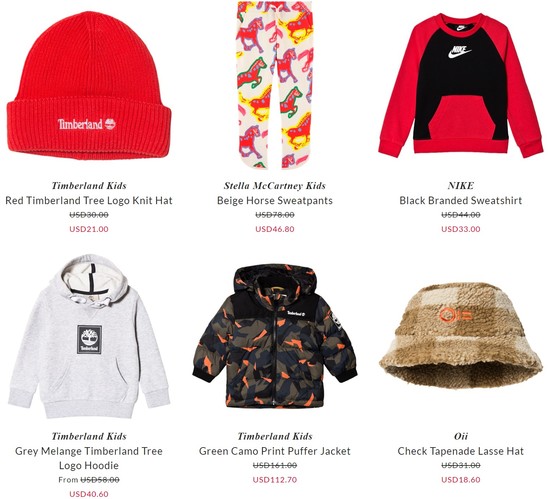Open the red Timberland knit hat image
Screen dimensions: 550x499
click(89, 86)
